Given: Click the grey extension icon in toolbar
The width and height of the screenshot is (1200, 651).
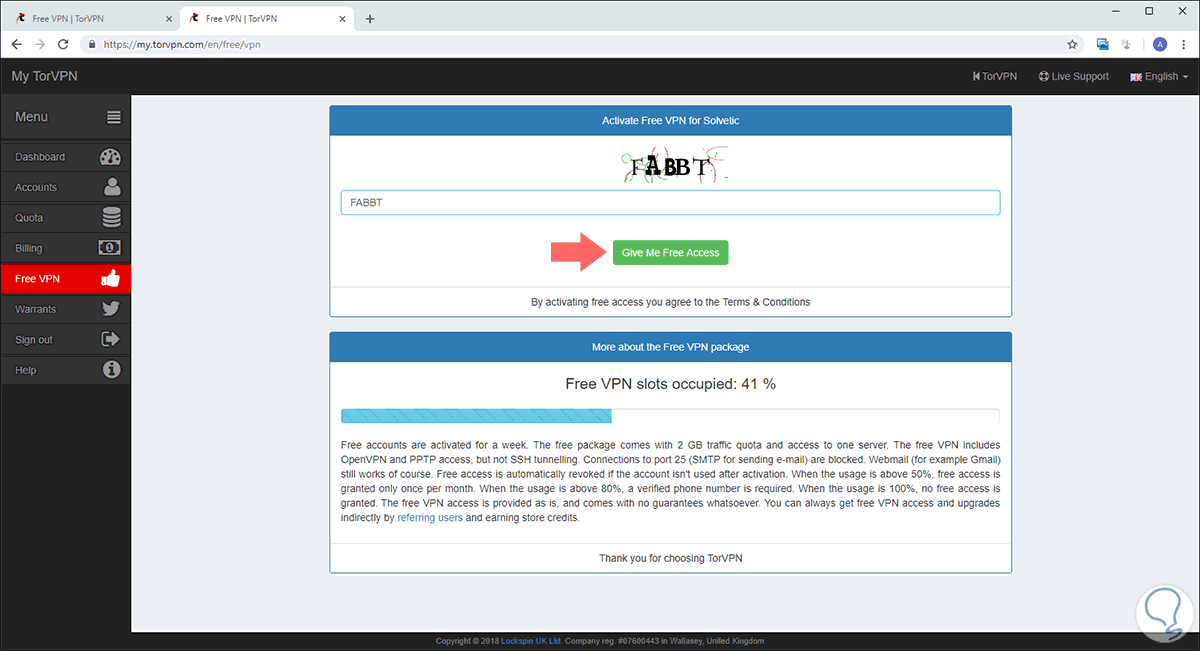Looking at the screenshot, I should point(1128,44).
